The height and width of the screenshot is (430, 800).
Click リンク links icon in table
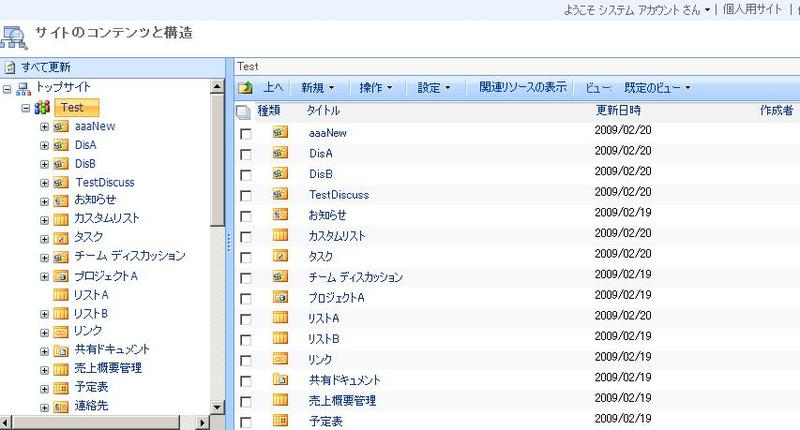[x=280, y=359]
